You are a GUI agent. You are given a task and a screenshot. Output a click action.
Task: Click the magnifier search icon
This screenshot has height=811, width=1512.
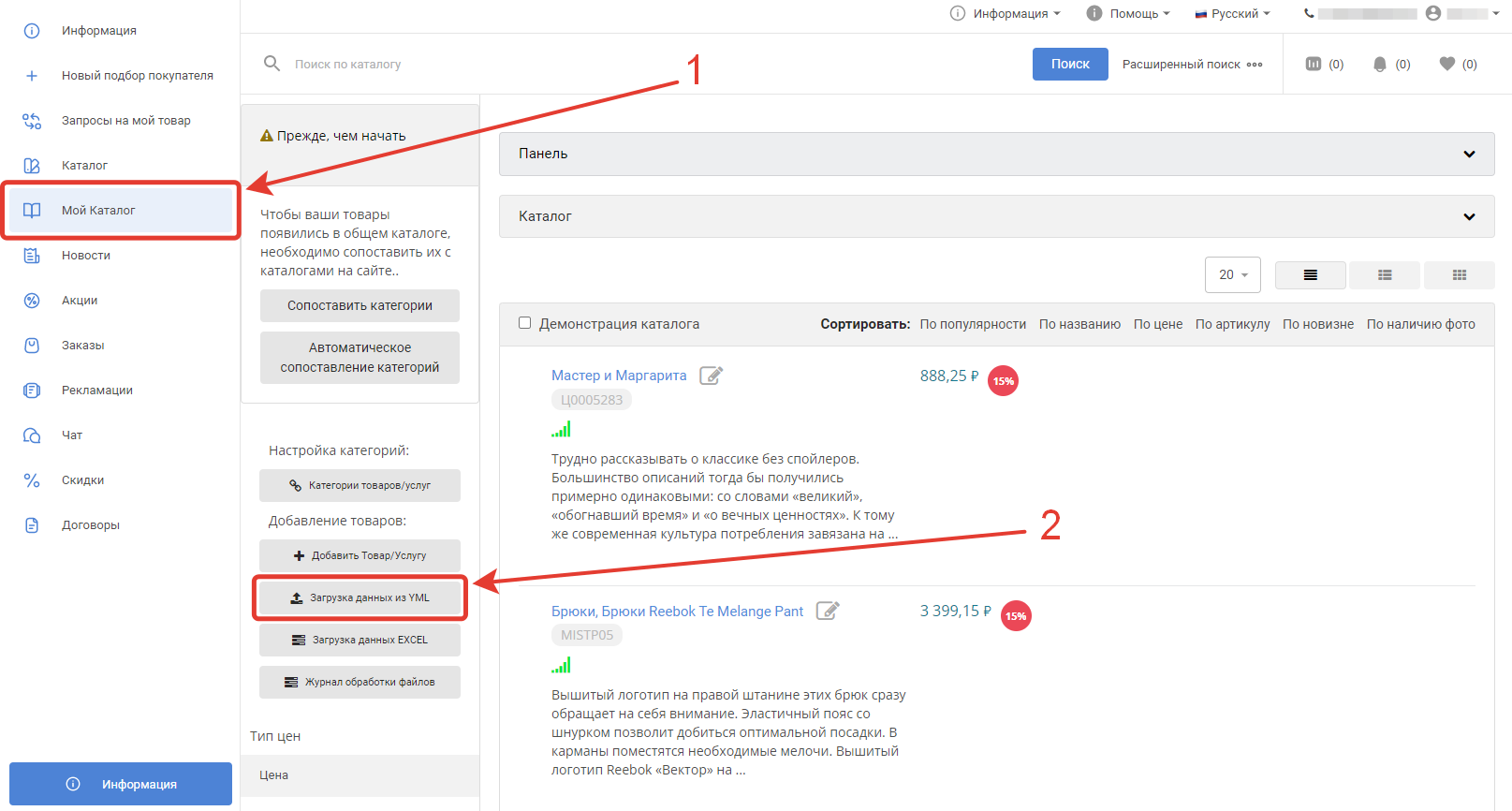(272, 64)
